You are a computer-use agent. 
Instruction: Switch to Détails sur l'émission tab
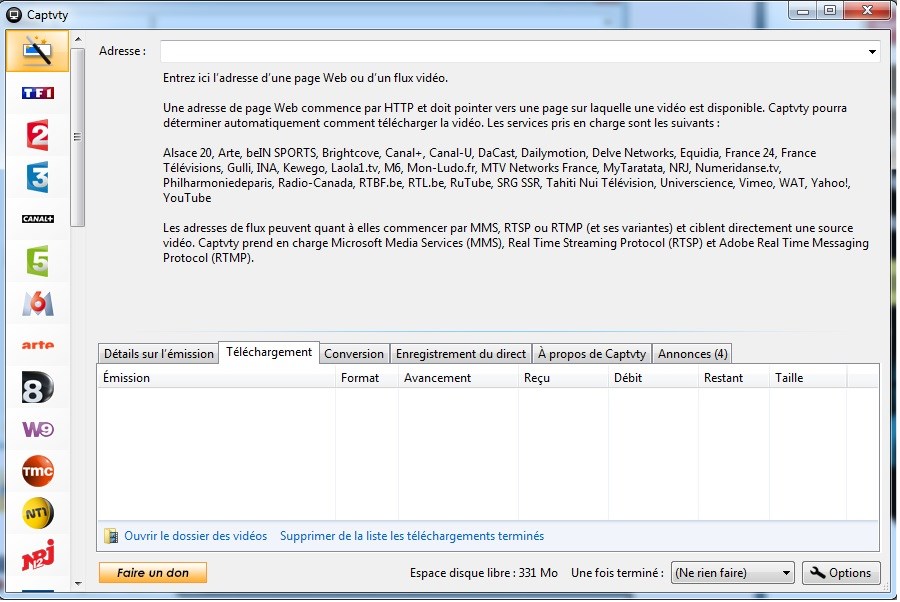tap(158, 354)
